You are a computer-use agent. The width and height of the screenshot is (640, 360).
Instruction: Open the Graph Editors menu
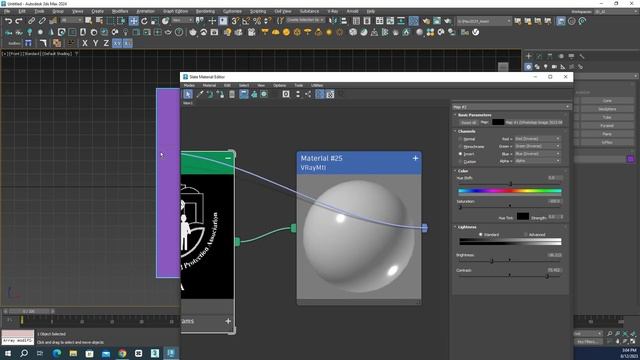tap(176, 11)
